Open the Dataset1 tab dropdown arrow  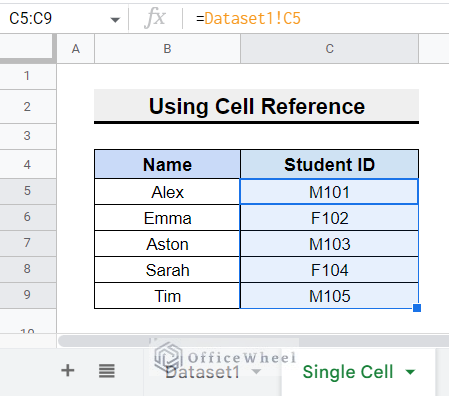coord(256,372)
